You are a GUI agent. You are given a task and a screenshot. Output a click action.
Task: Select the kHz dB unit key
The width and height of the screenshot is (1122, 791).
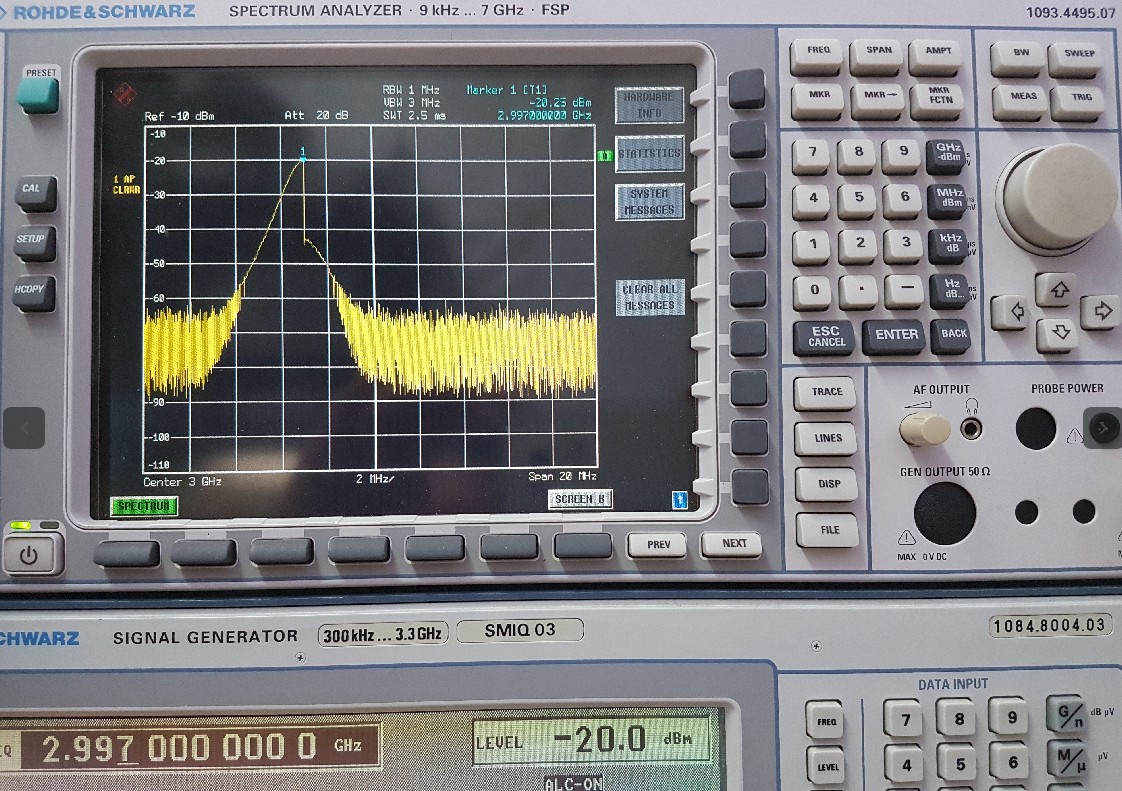point(949,248)
